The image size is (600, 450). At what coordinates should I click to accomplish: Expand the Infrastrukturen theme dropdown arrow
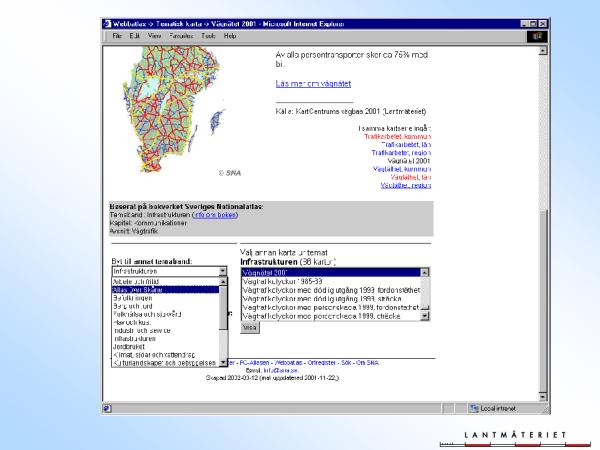(x=222, y=271)
